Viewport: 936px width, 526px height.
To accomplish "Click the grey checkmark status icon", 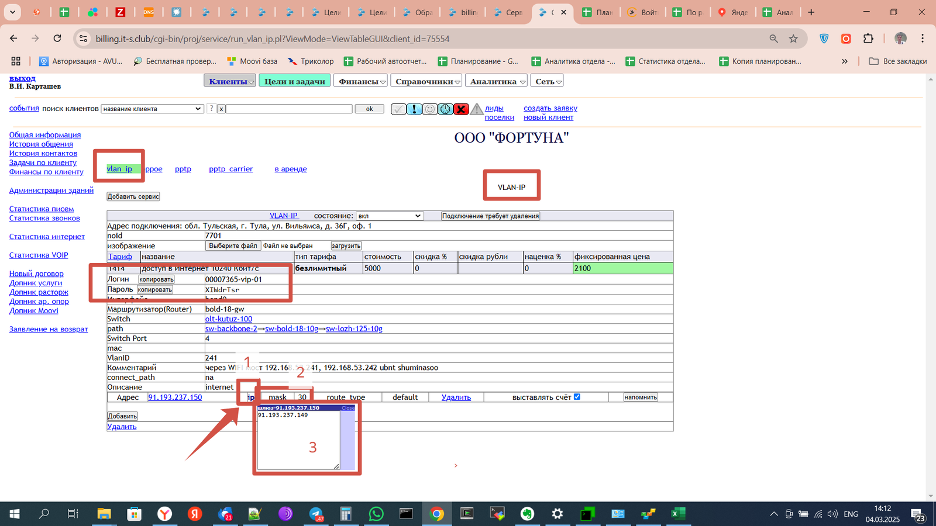I will pos(398,109).
